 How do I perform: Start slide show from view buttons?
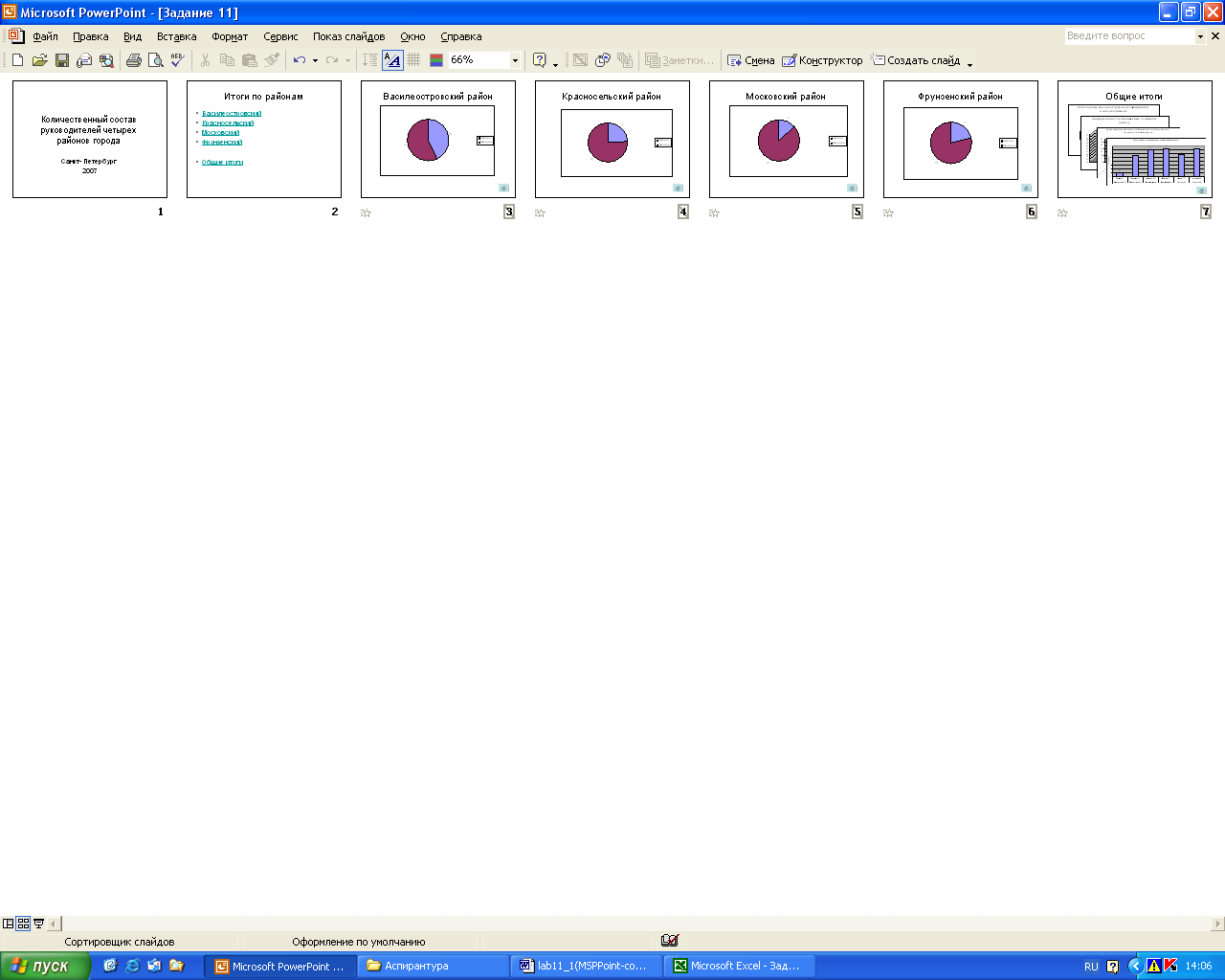click(x=38, y=924)
